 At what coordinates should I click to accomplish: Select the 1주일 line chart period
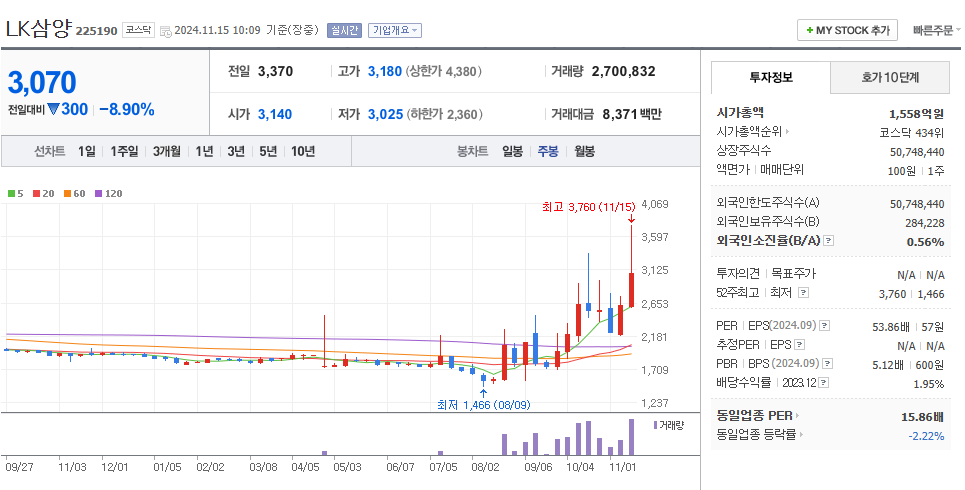pos(124,151)
